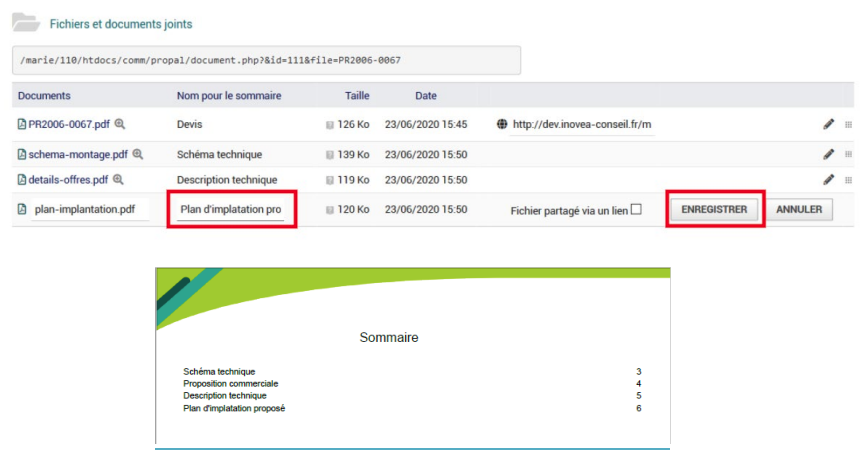Click the PDF file icon of plan-implantation.pdf
This screenshot has width=866, height=469.
22,209
